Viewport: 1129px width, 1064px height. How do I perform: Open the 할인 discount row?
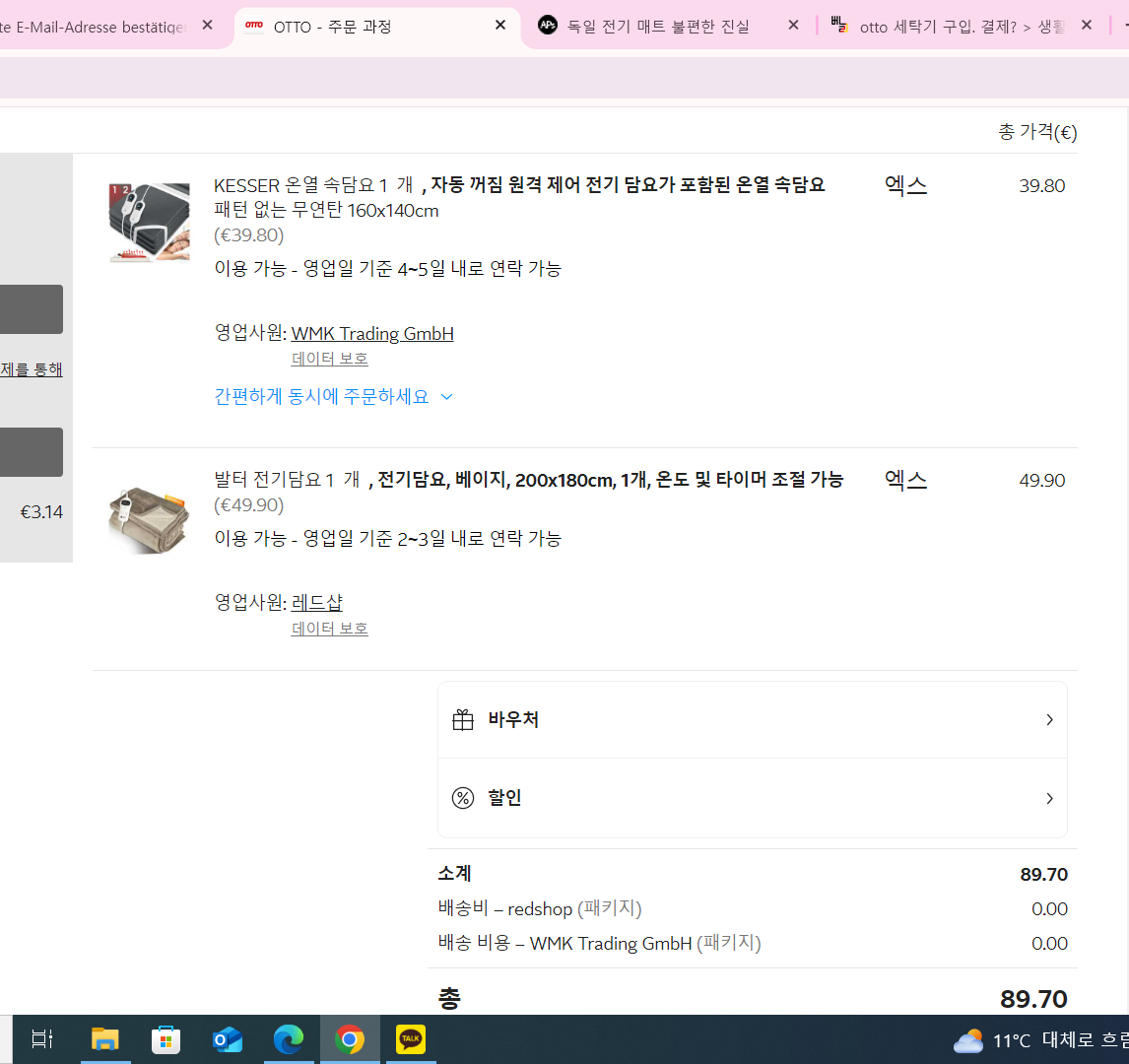tap(753, 798)
